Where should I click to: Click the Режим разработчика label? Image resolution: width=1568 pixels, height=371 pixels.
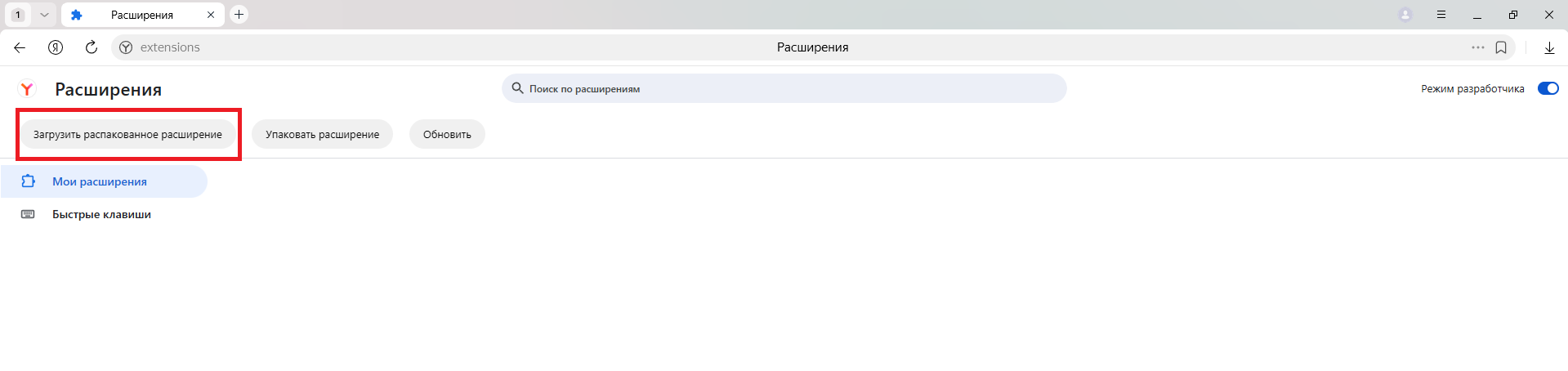point(1472,88)
